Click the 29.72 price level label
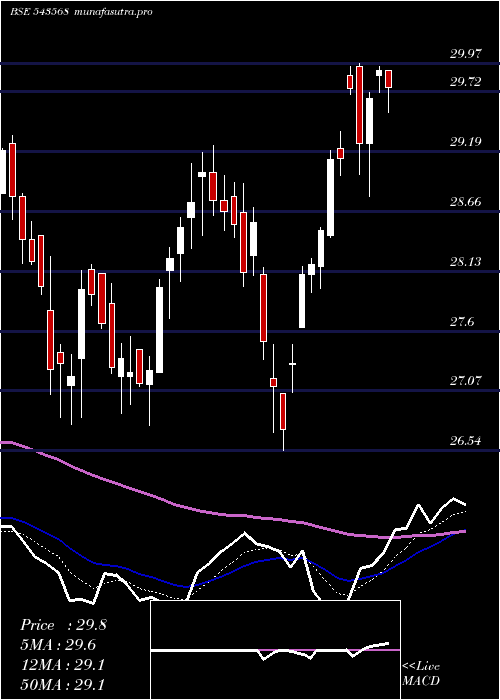 [466, 82]
